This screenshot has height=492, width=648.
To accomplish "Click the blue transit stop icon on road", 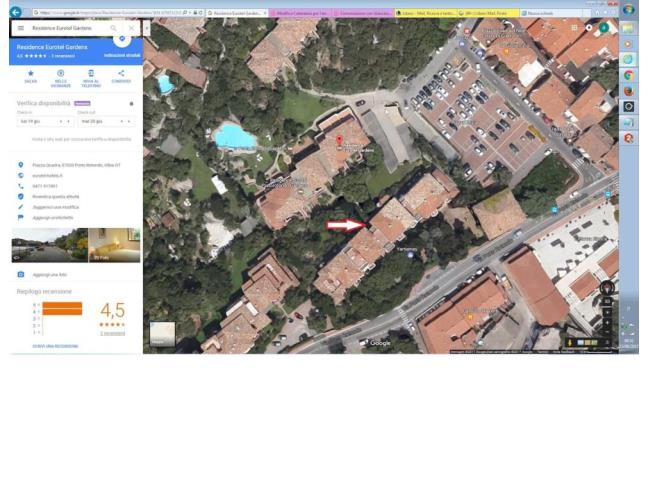I will (554, 210).
